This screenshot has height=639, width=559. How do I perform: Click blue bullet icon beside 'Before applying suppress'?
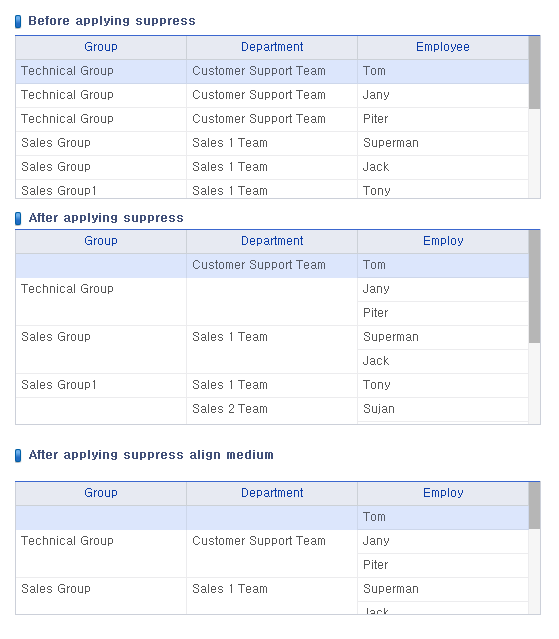18,22
